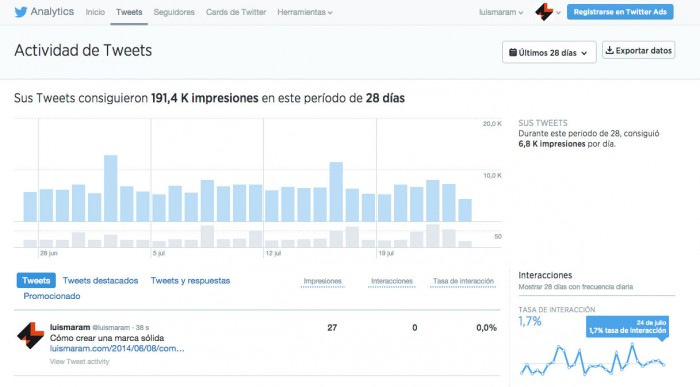Open Cards de Twitter tab
Image resolution: width=700 pixels, height=387 pixels.
(236, 12)
